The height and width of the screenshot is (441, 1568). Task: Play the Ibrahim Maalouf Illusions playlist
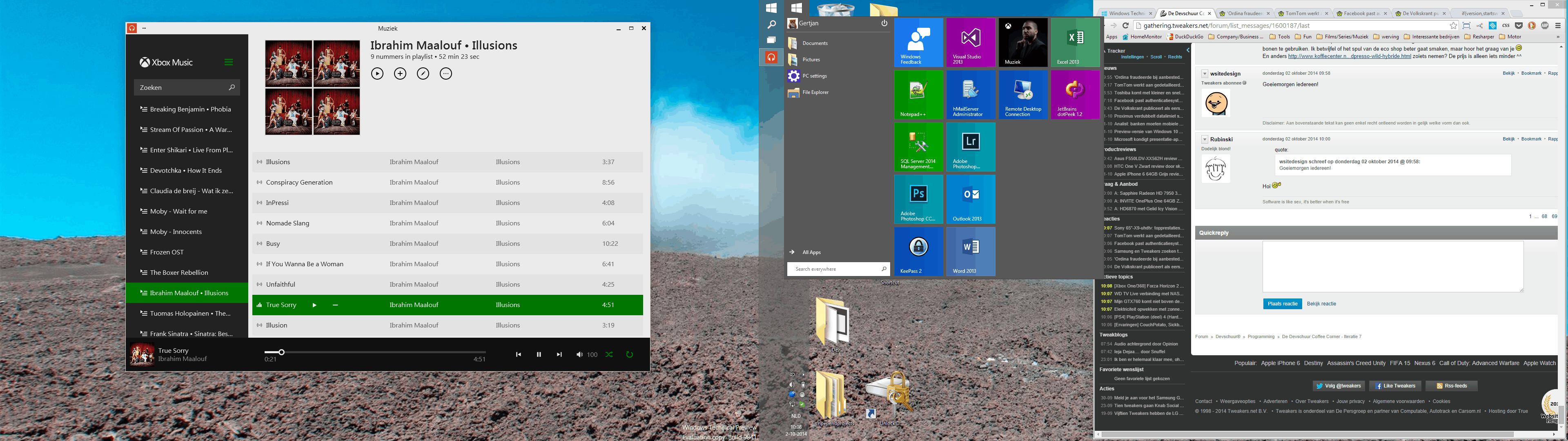(x=377, y=73)
